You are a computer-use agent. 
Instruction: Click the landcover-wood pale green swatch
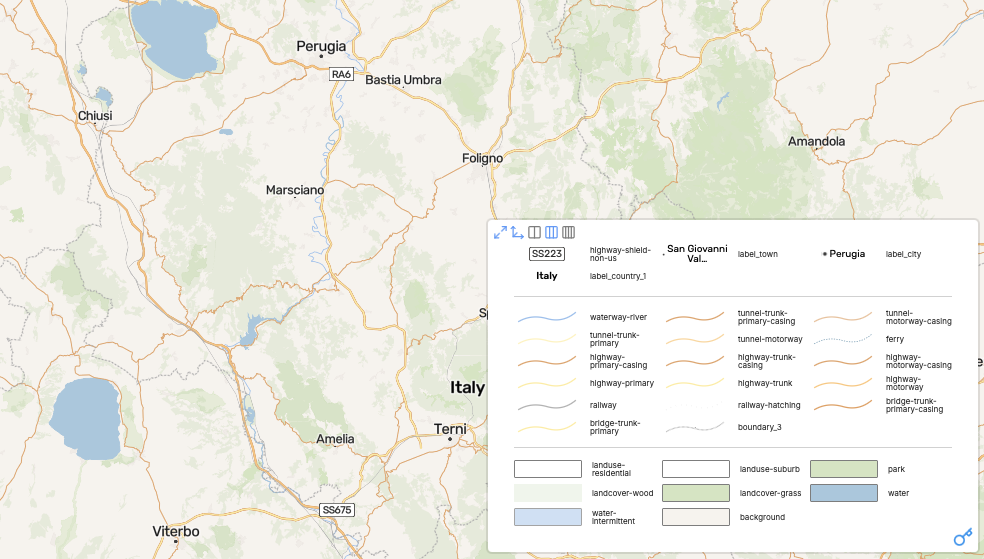[548, 493]
